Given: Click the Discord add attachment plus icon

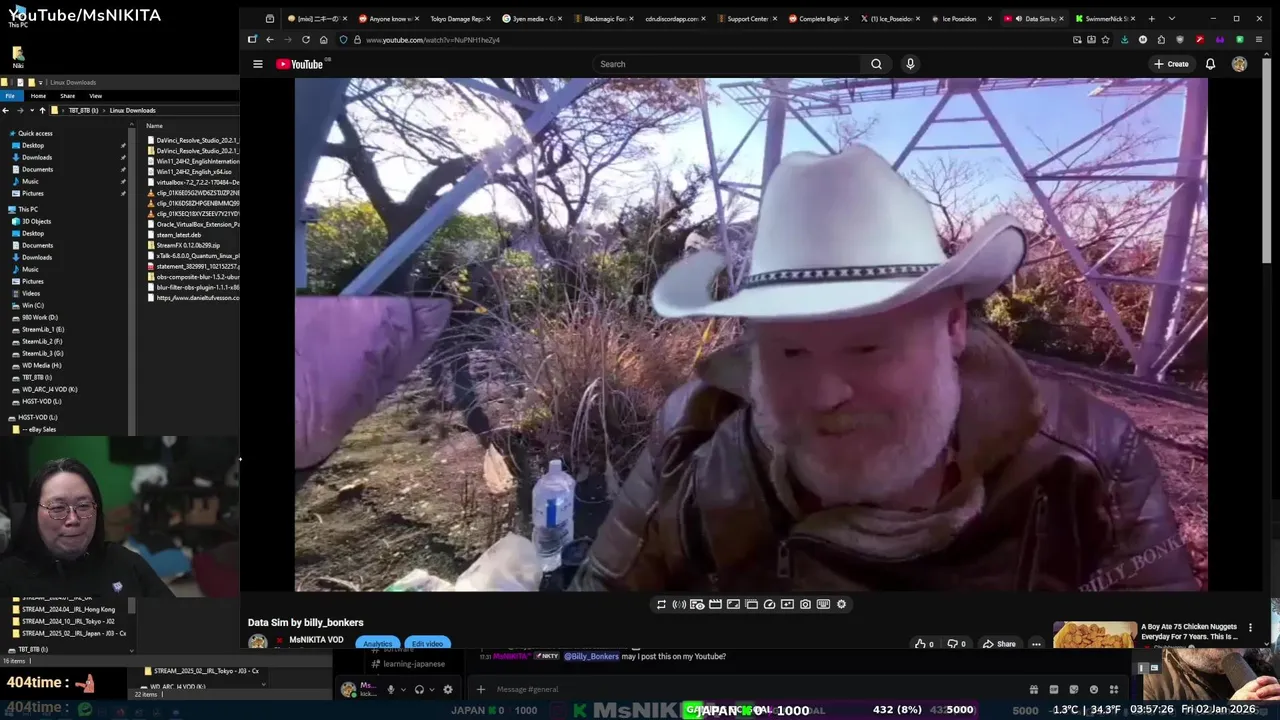Looking at the screenshot, I should [x=481, y=689].
